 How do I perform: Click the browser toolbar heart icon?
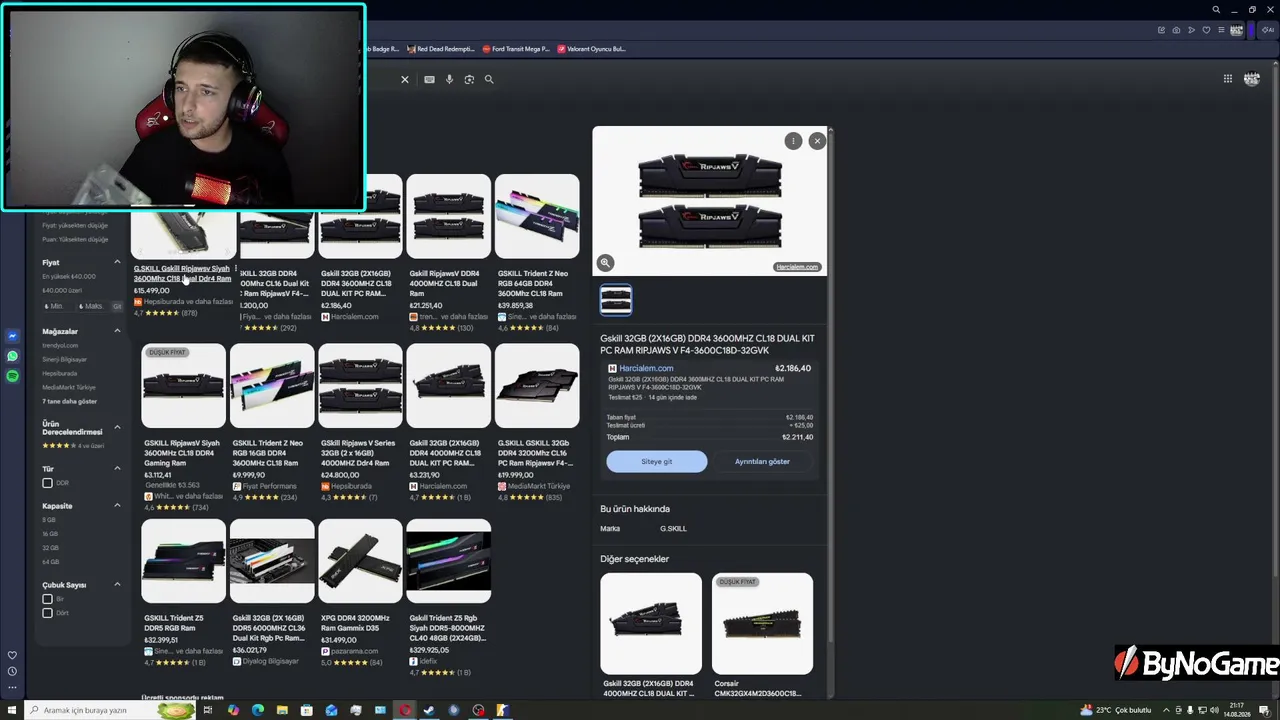[x=1206, y=30]
